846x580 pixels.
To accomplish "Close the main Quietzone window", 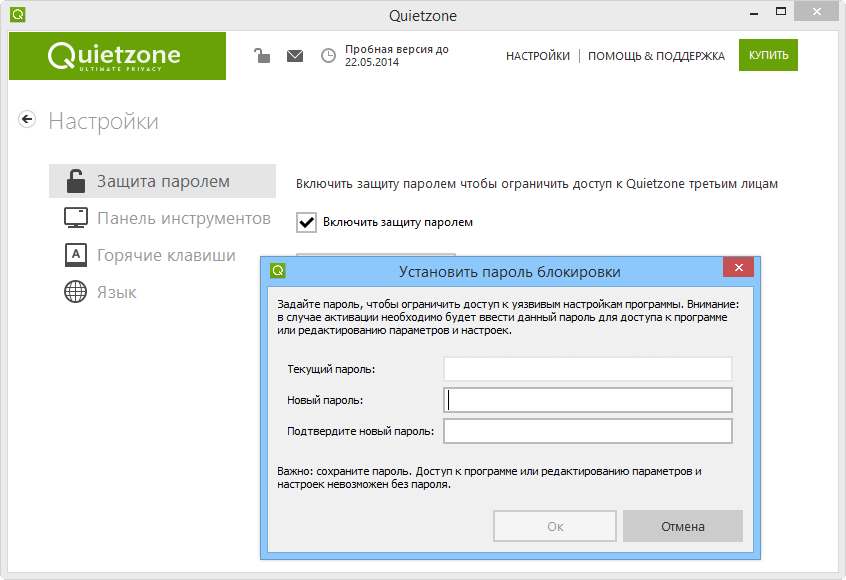I will coord(816,11).
